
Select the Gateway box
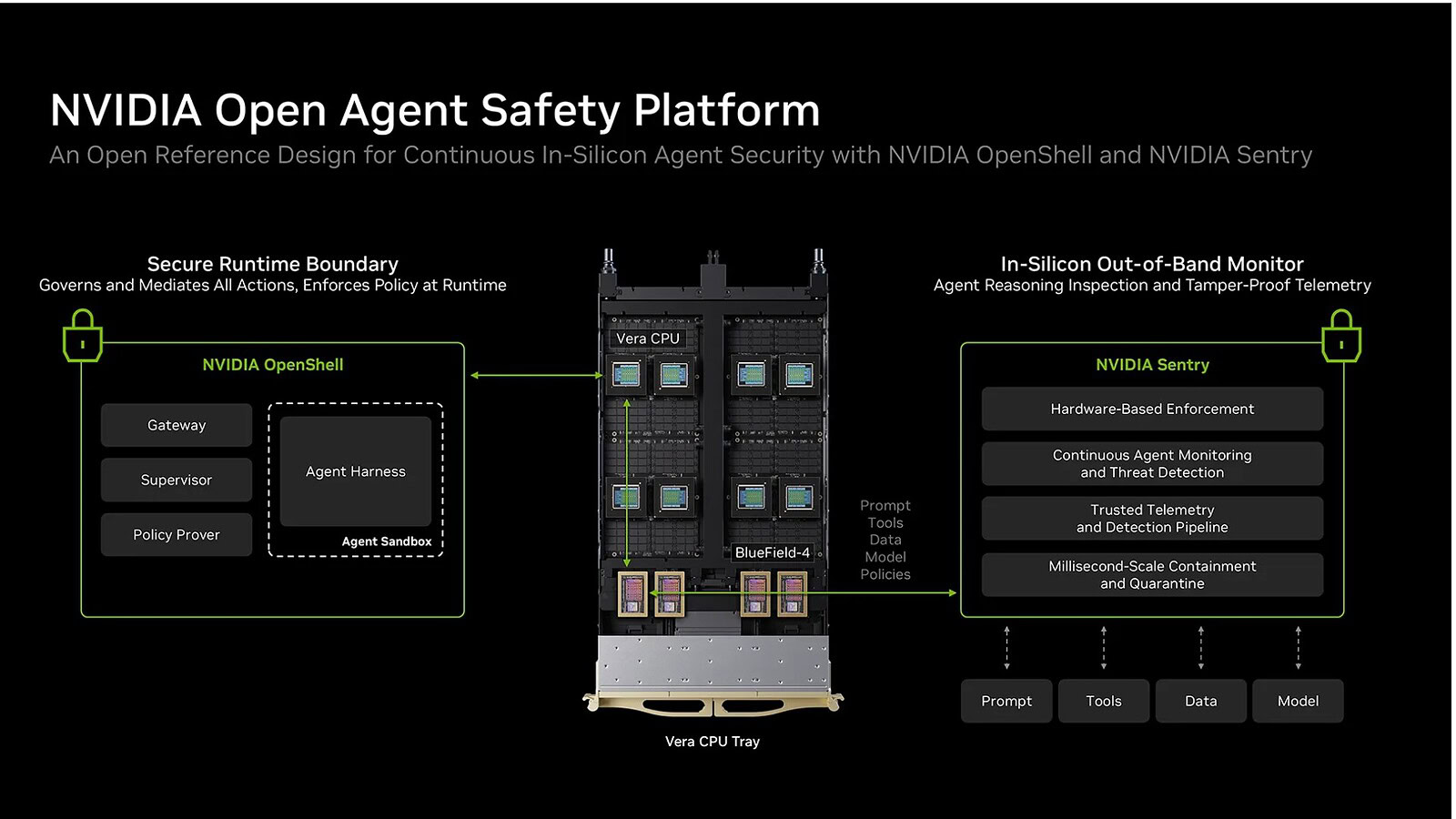pyautogui.click(x=177, y=425)
